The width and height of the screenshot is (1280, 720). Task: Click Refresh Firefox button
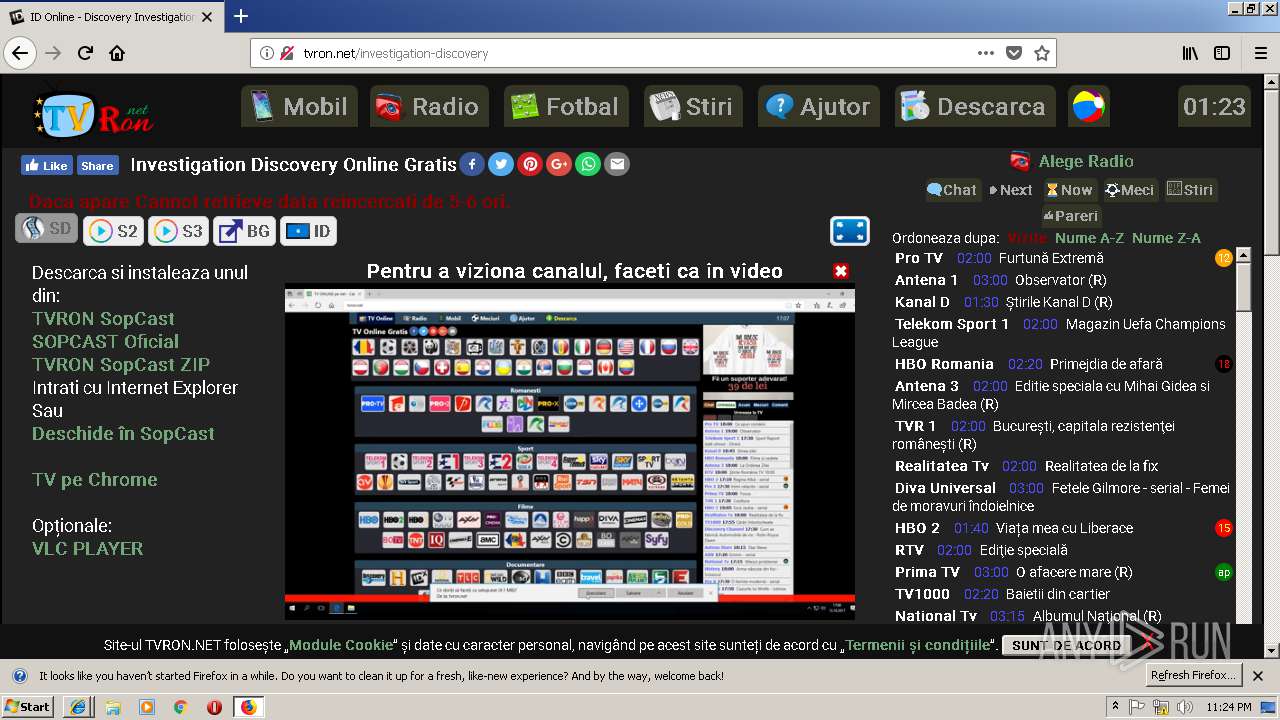[1193, 675]
